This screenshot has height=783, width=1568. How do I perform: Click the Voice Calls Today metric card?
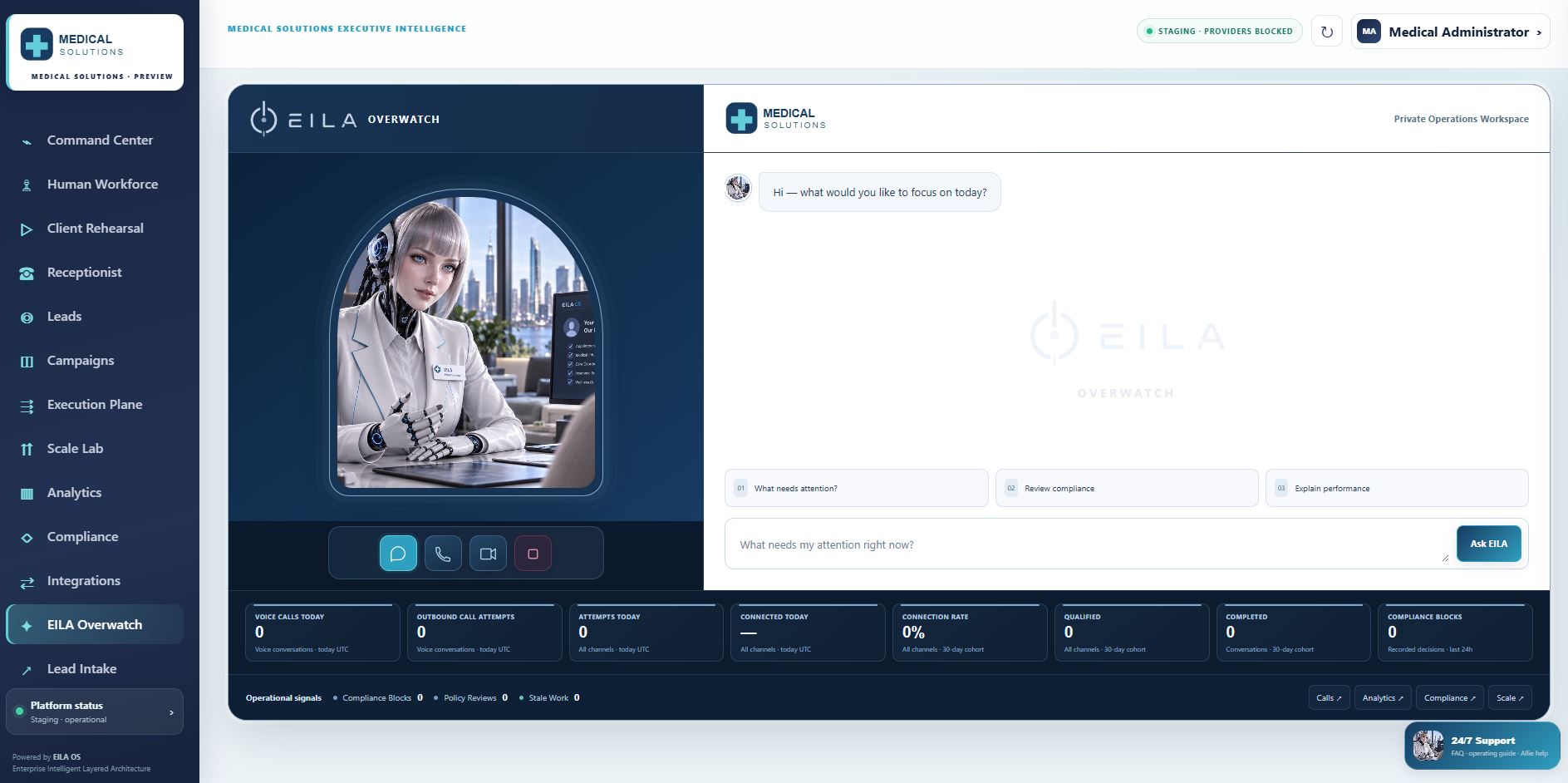click(x=322, y=633)
